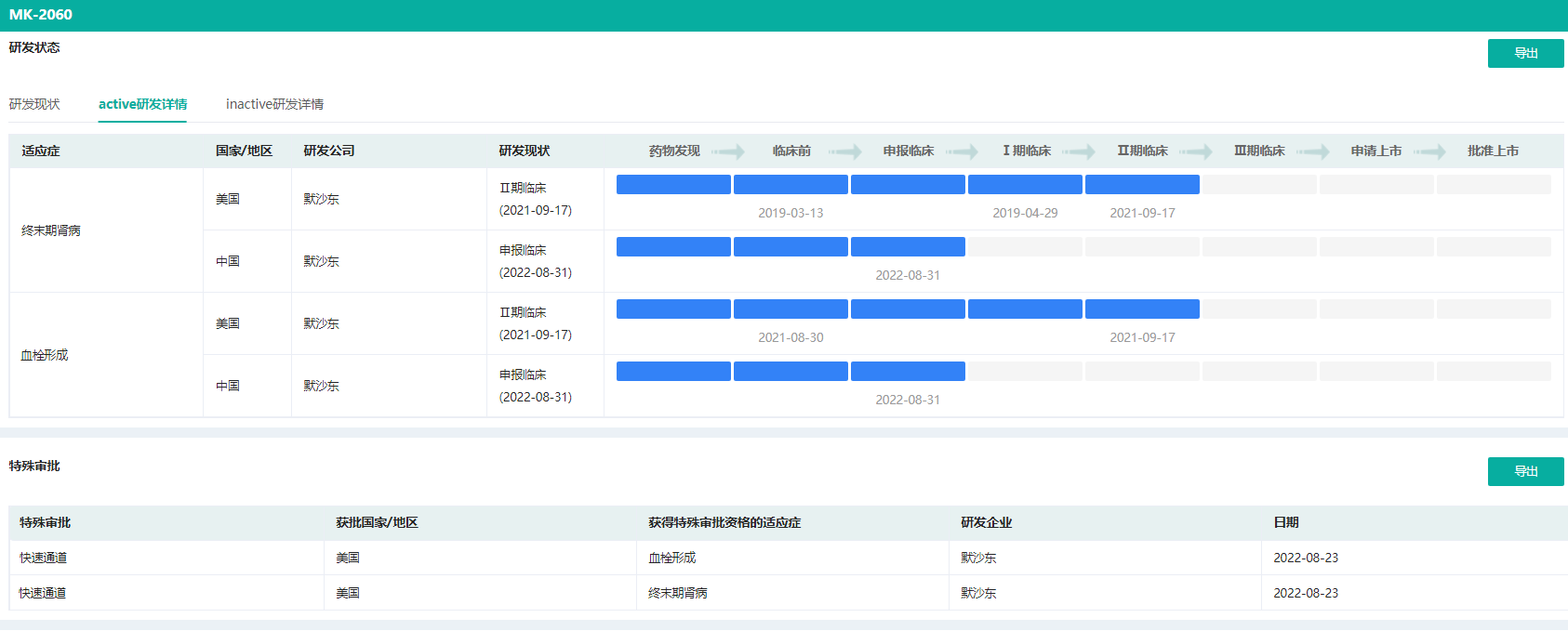Export the 研发状态 section data
1568x631 pixels.
[x=1525, y=53]
